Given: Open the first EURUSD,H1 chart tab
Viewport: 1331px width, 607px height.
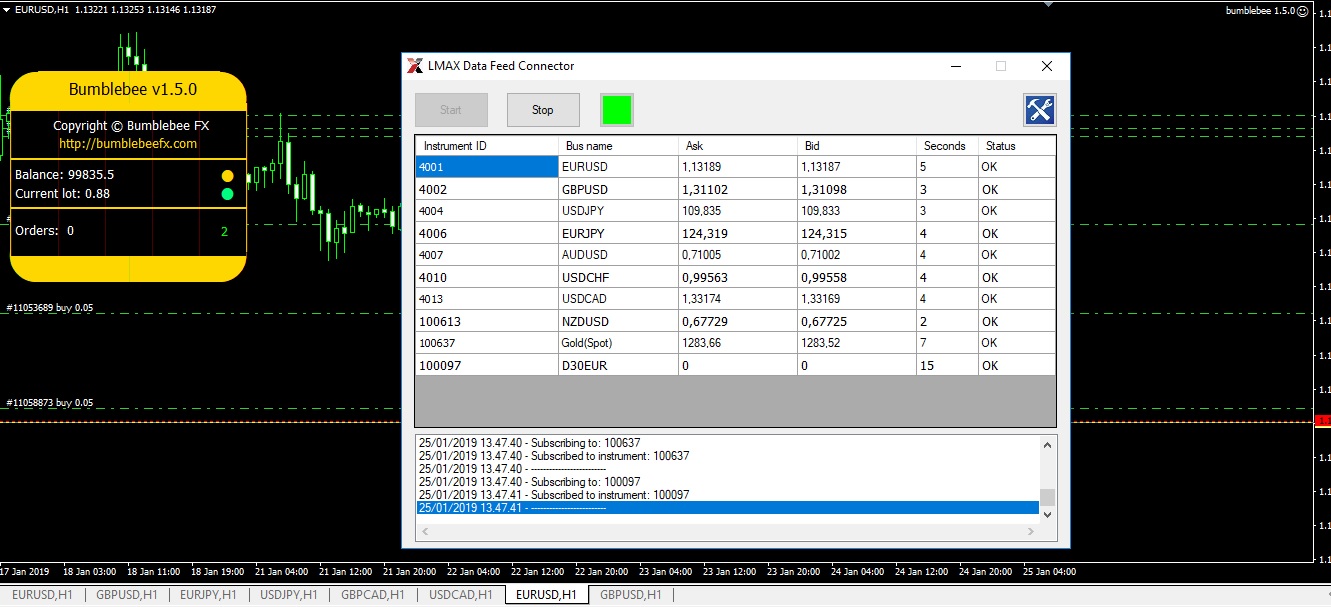Looking at the screenshot, I should pos(42,594).
